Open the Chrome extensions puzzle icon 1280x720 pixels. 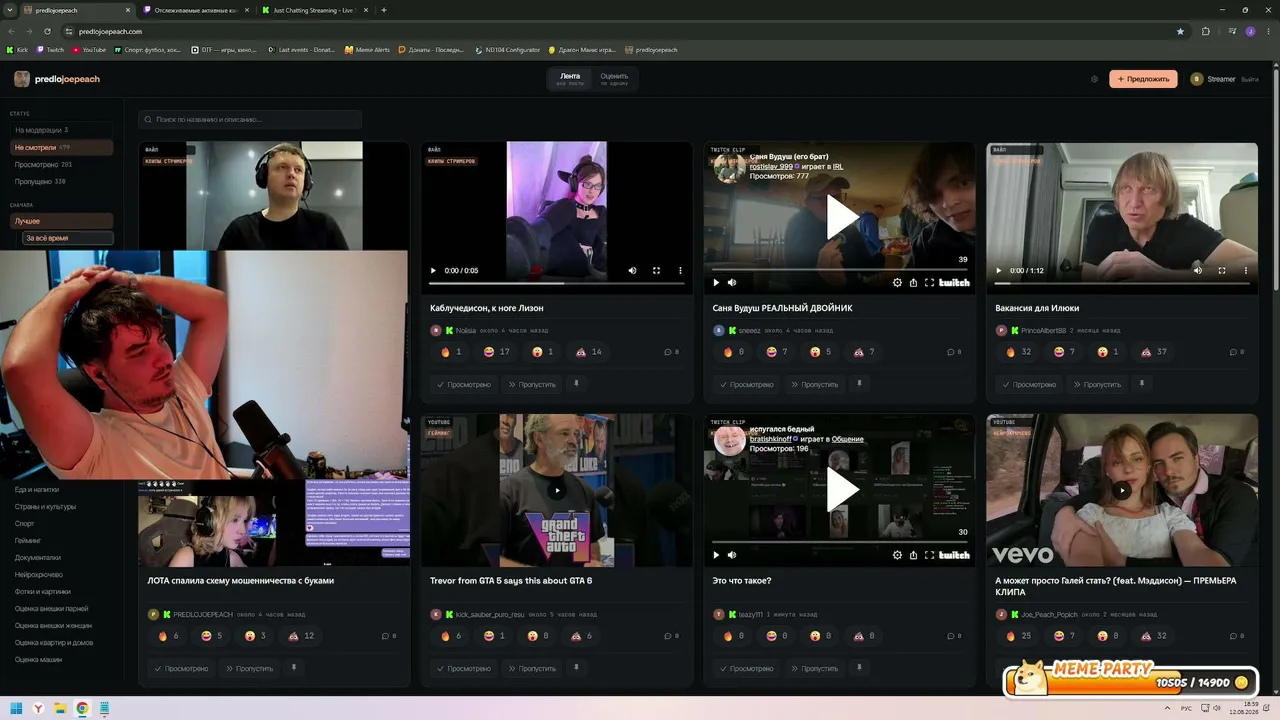[1205, 31]
